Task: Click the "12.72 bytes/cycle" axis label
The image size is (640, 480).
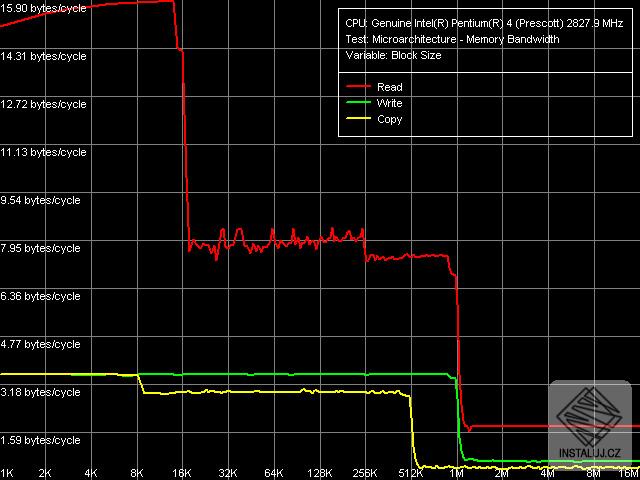Action: click(x=43, y=104)
